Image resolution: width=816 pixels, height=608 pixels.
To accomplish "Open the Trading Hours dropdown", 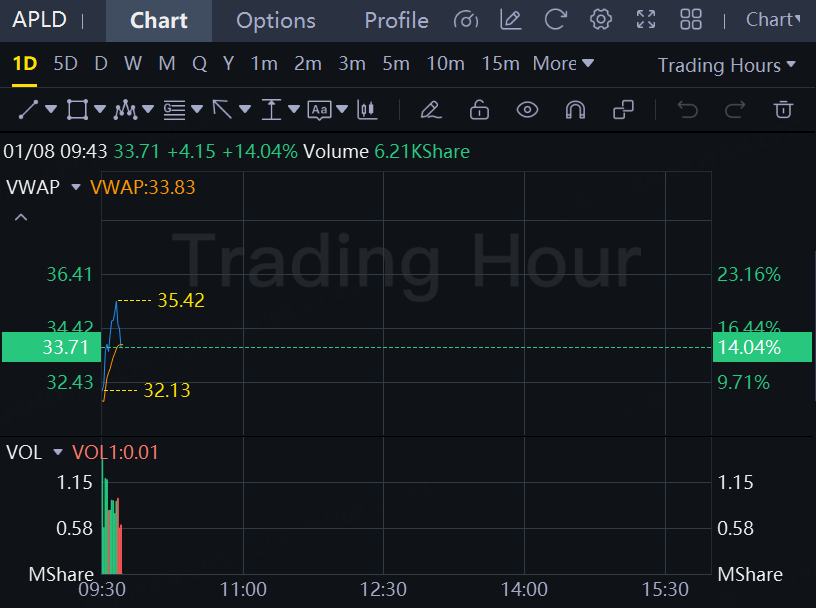I will click(726, 66).
